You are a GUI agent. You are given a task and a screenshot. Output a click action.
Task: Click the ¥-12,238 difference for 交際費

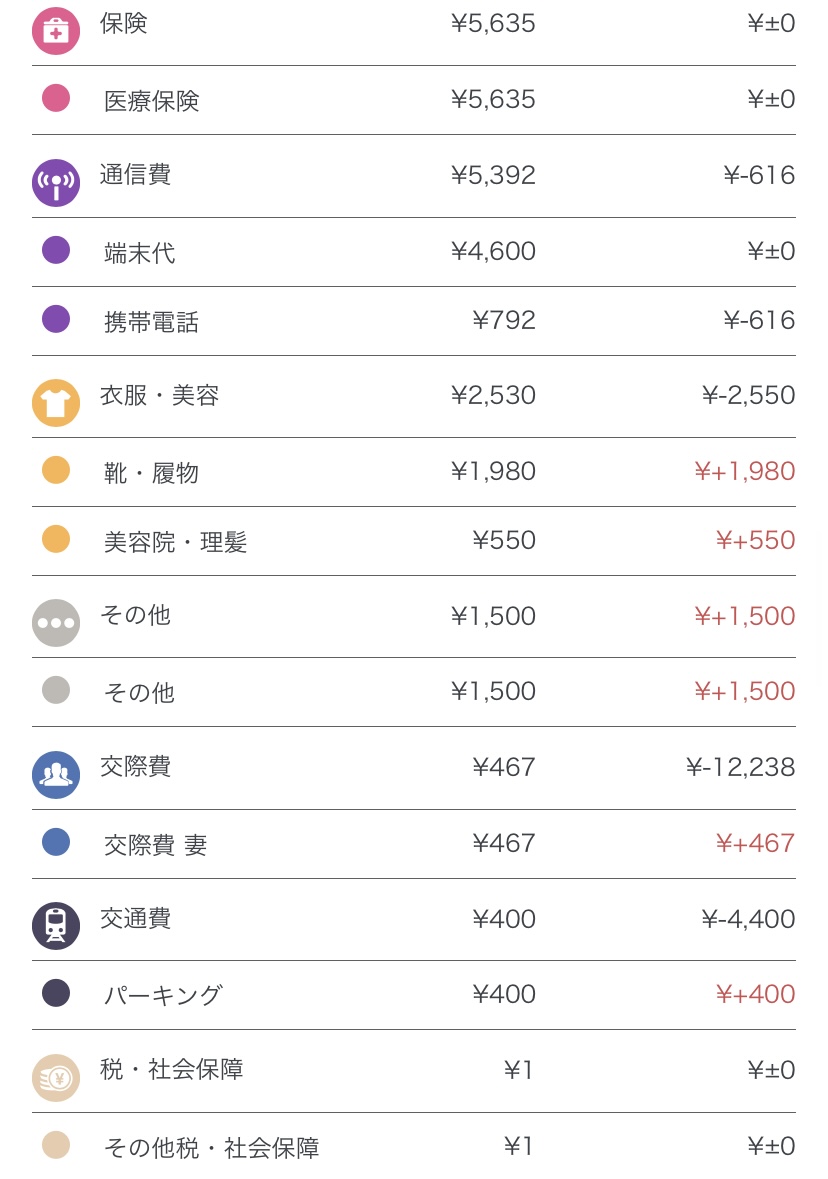pyautogui.click(x=740, y=768)
